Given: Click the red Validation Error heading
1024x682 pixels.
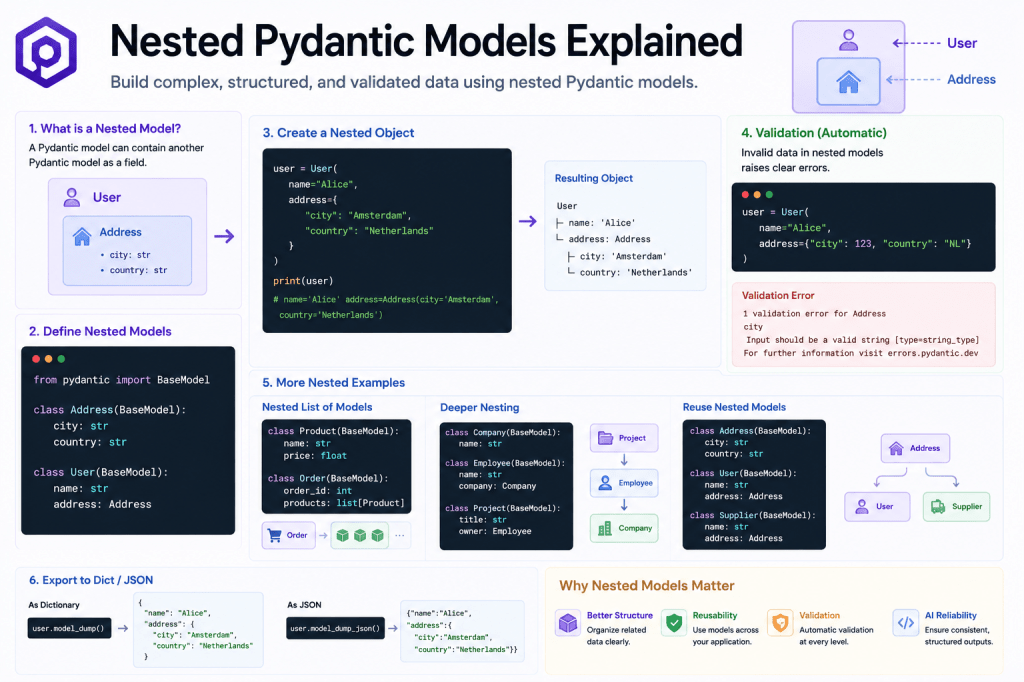Looking at the screenshot, I should point(778,295).
